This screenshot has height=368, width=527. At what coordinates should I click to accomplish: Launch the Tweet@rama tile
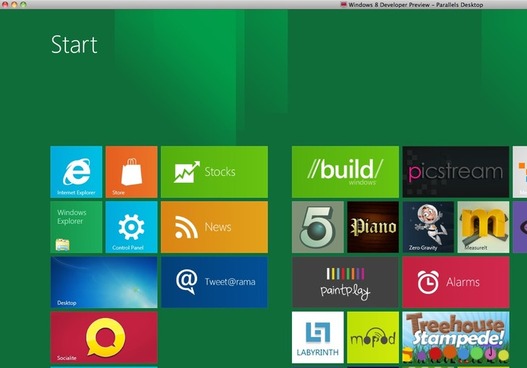click(214, 282)
